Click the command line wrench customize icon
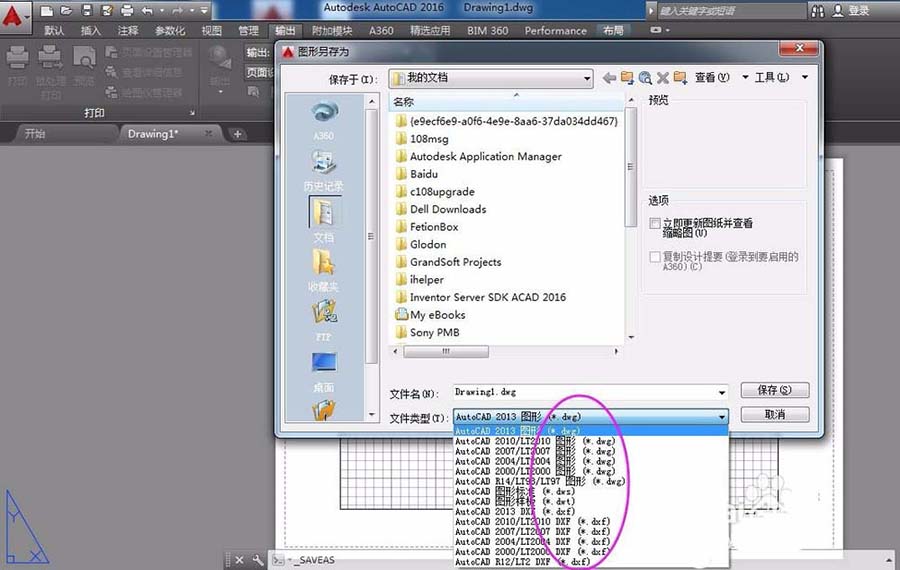Screen dimensions: 900x570 pos(258,560)
